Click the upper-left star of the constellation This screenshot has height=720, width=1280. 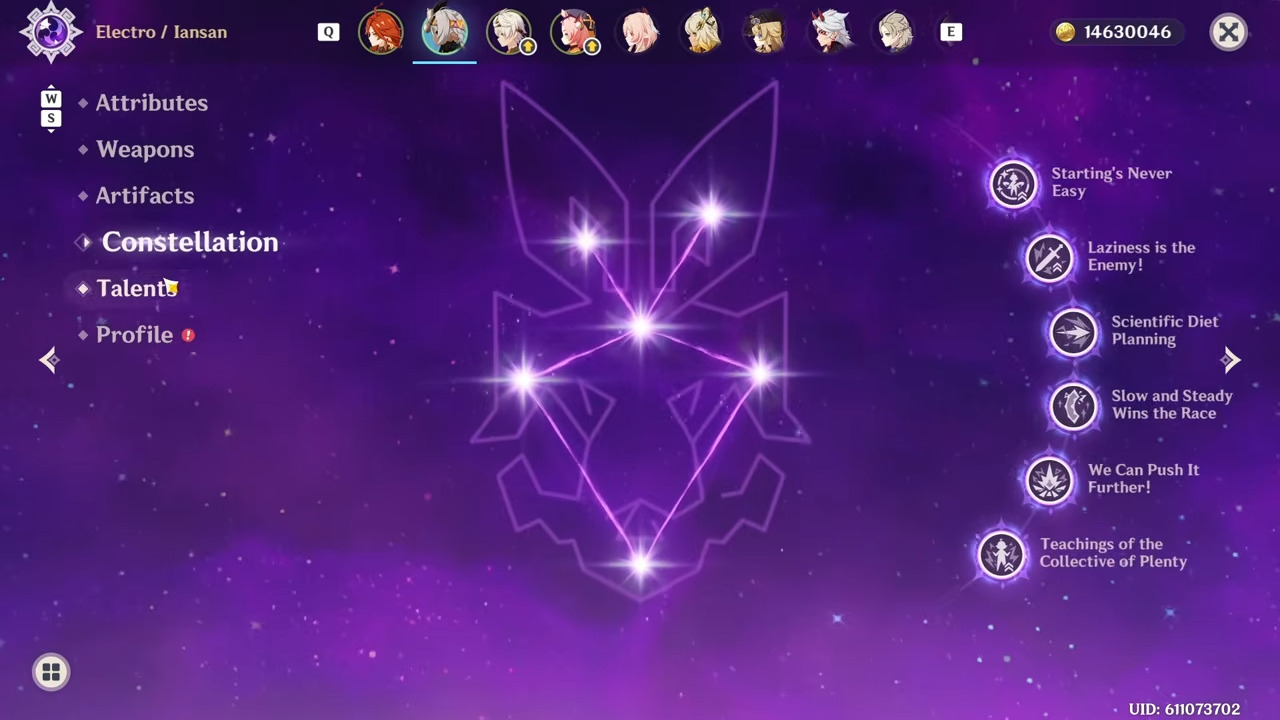coord(585,240)
